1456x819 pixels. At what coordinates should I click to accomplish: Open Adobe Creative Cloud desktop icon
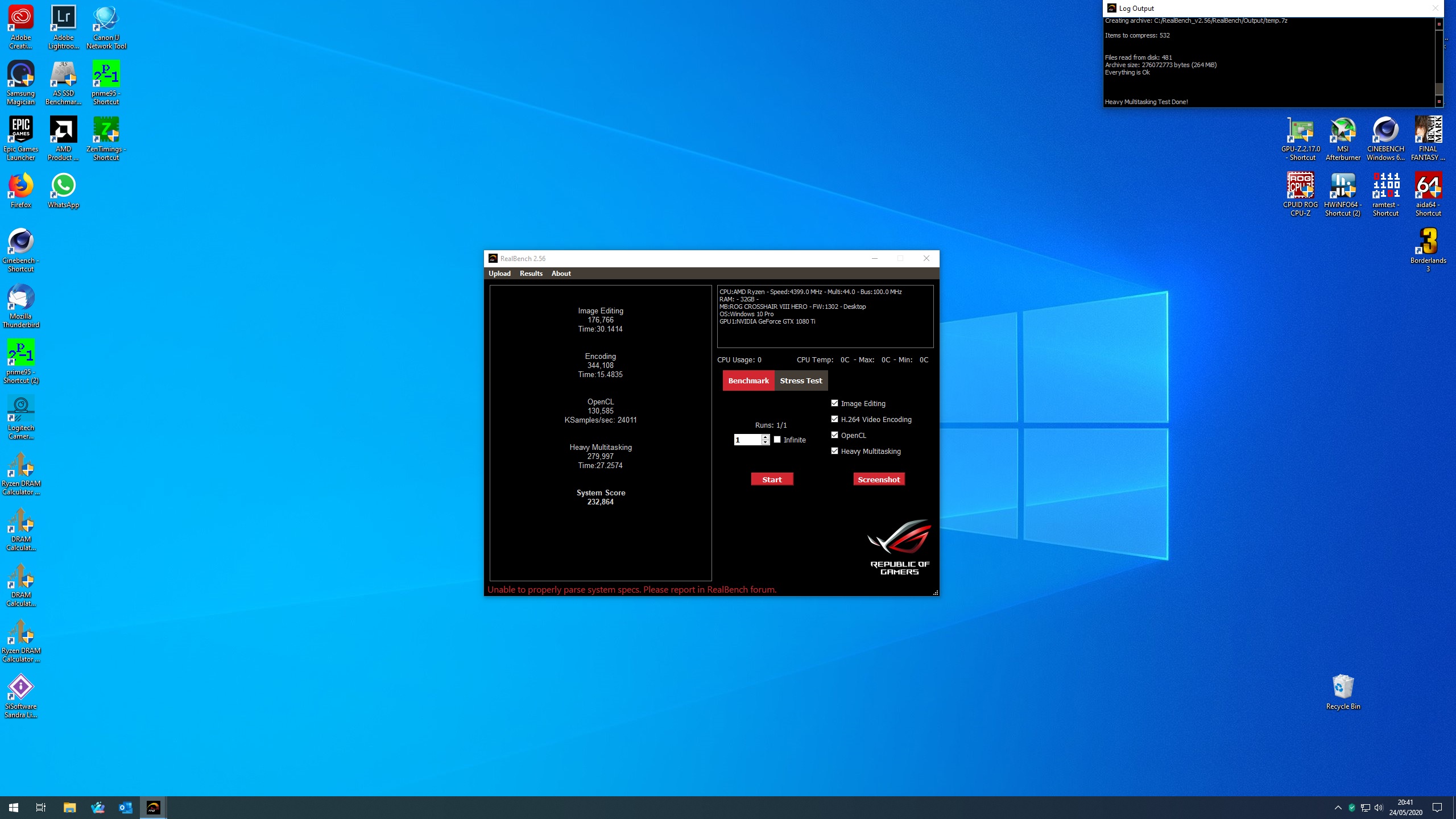click(21, 27)
